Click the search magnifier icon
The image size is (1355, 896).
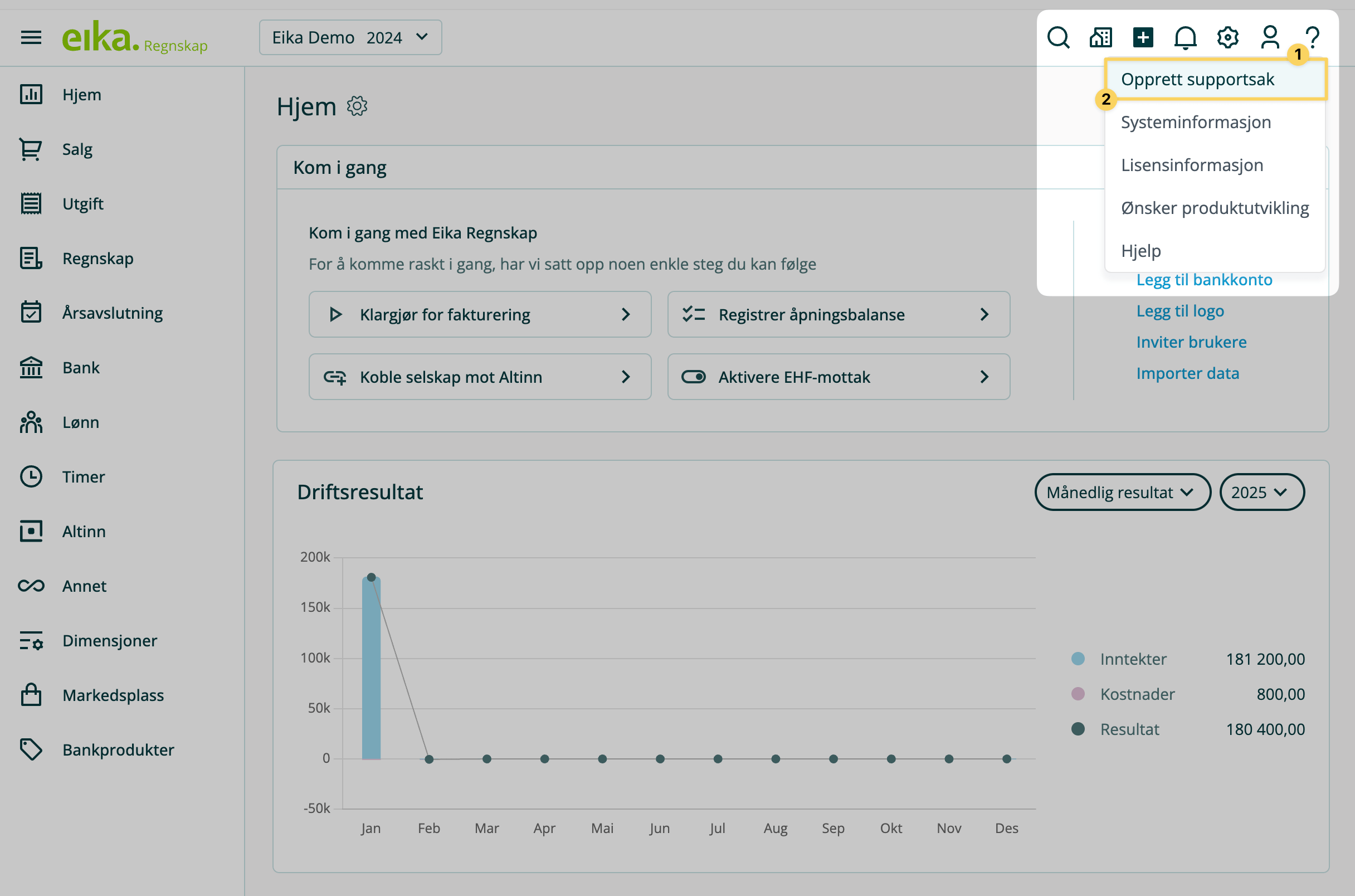1058,38
